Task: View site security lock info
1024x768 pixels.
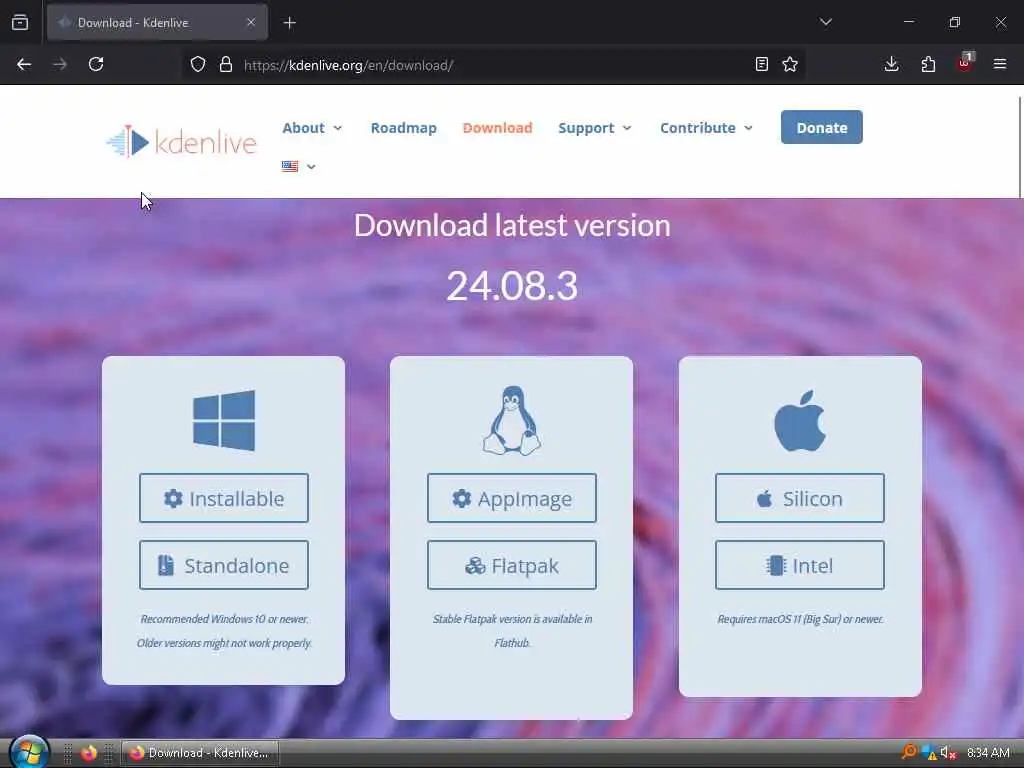Action: 226,64
